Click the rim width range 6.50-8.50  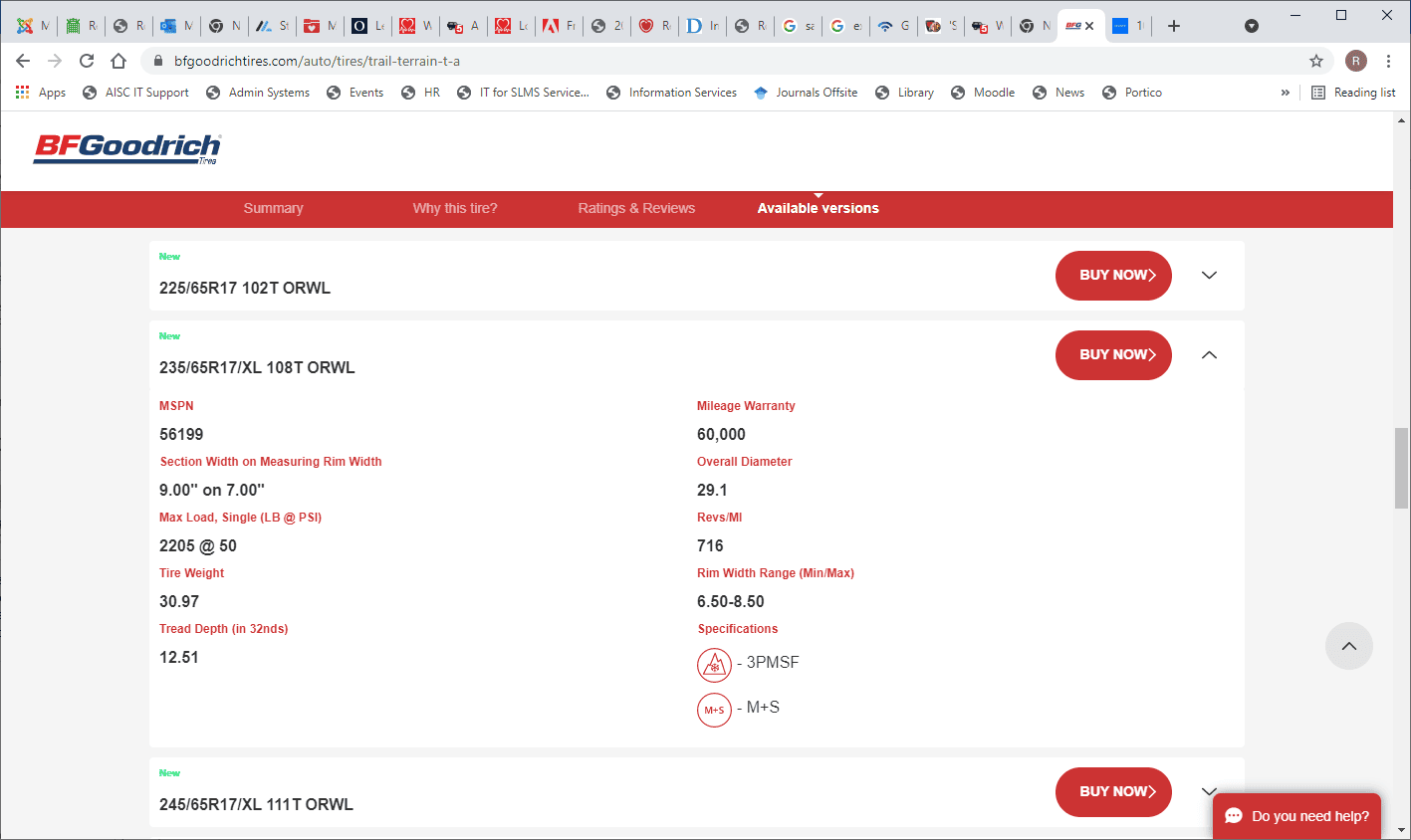pos(731,602)
